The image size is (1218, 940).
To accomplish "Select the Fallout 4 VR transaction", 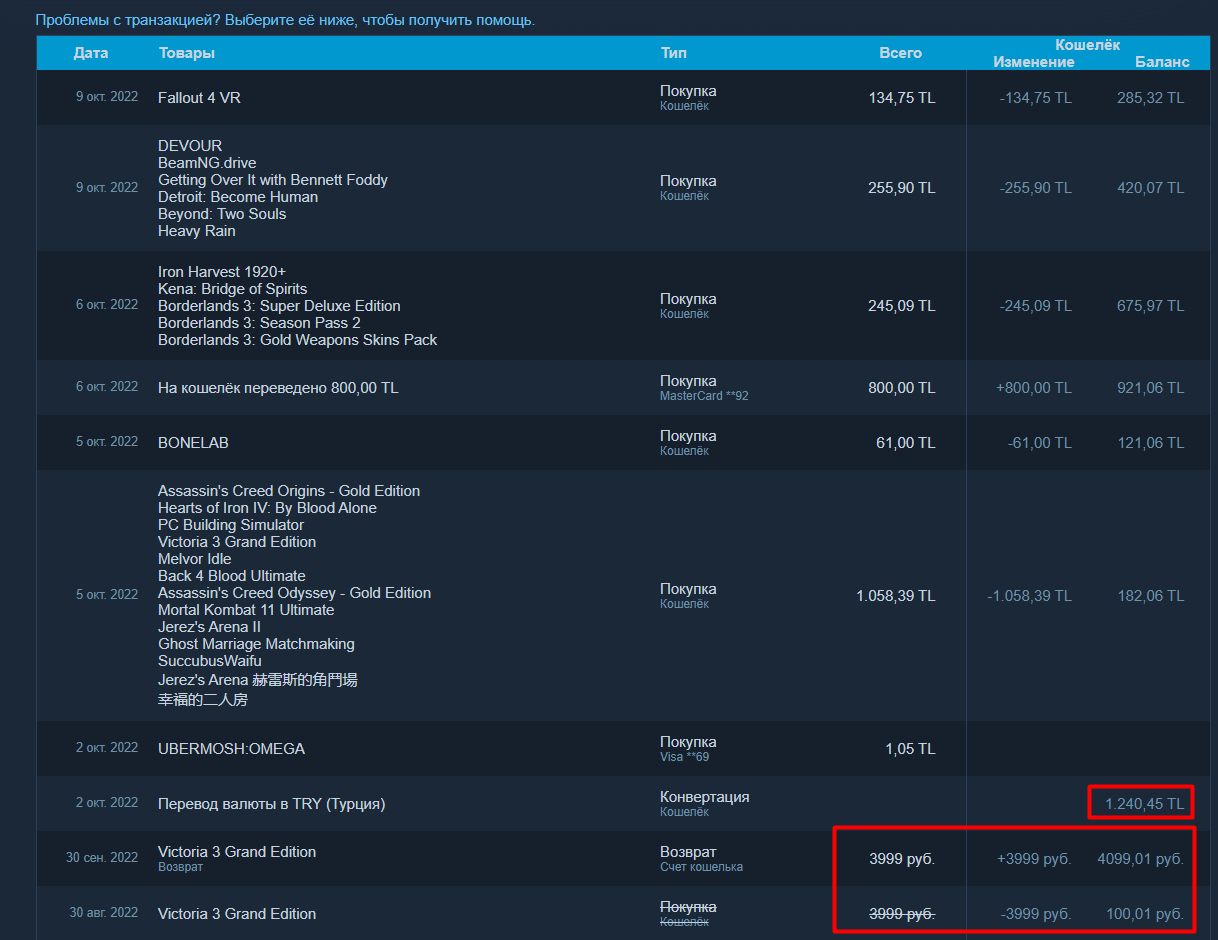I will (621, 98).
